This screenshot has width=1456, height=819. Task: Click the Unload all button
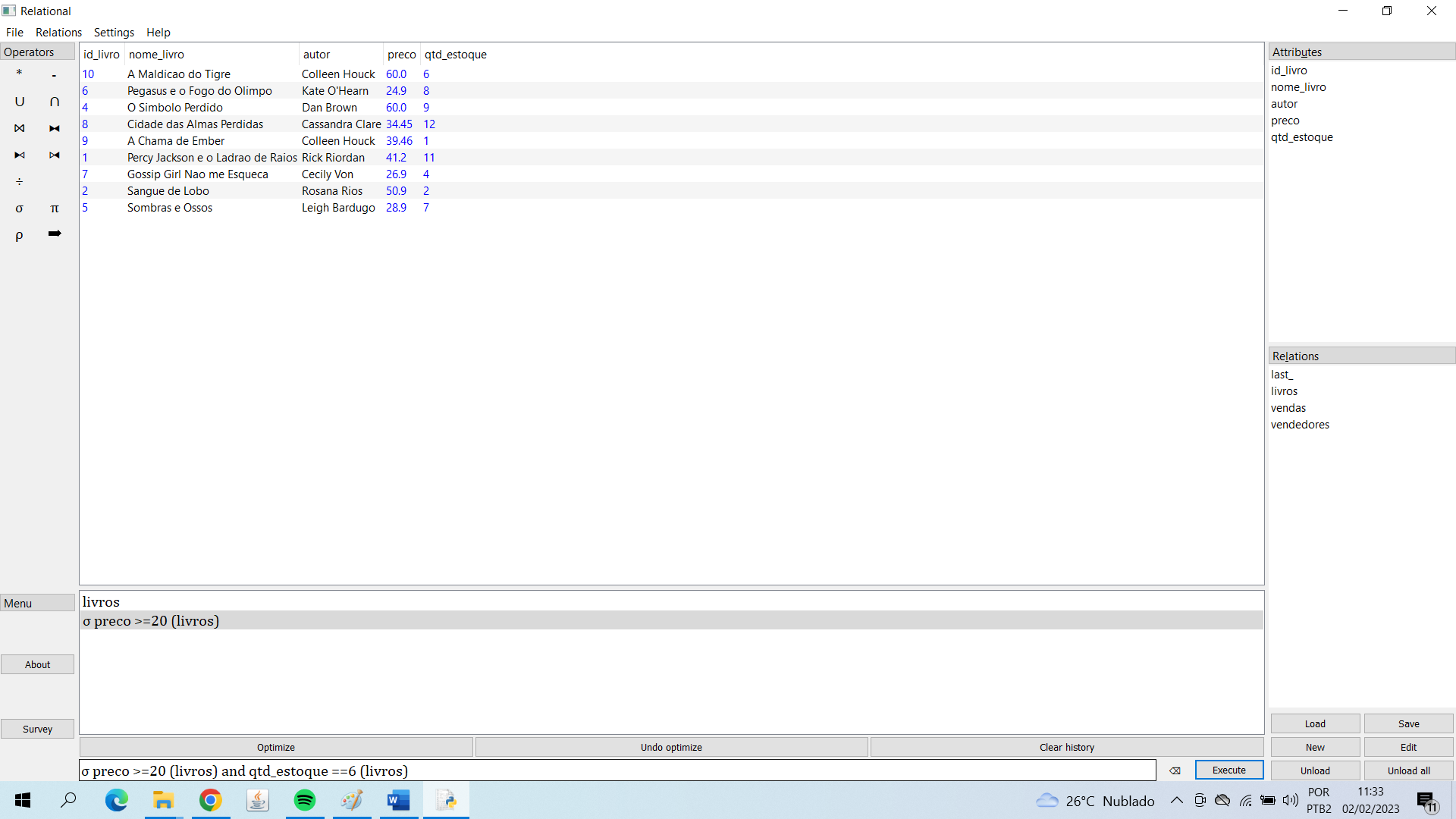pyautogui.click(x=1409, y=770)
